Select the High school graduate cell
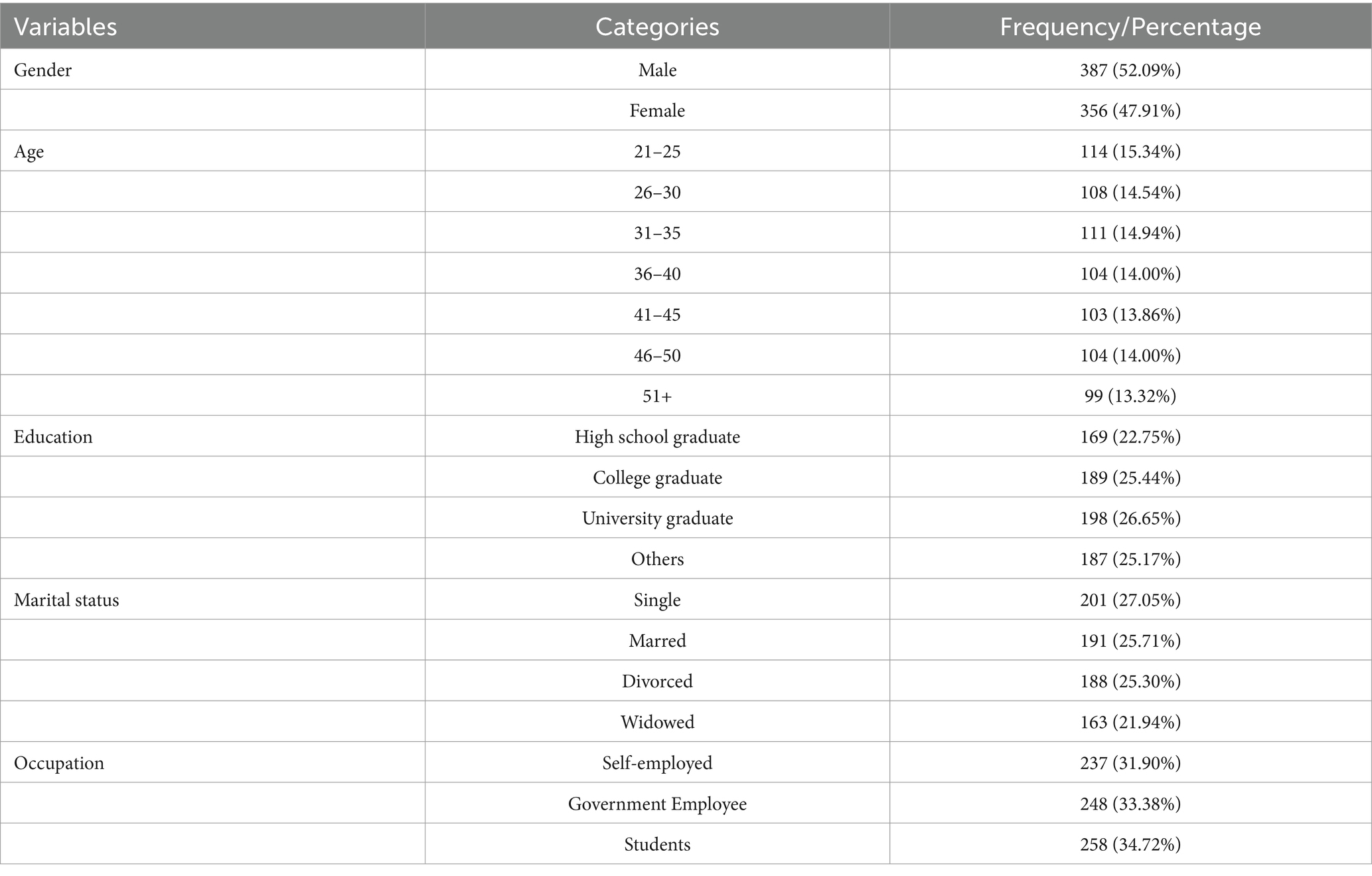This screenshot has height=876, width=1372. pyautogui.click(x=657, y=437)
